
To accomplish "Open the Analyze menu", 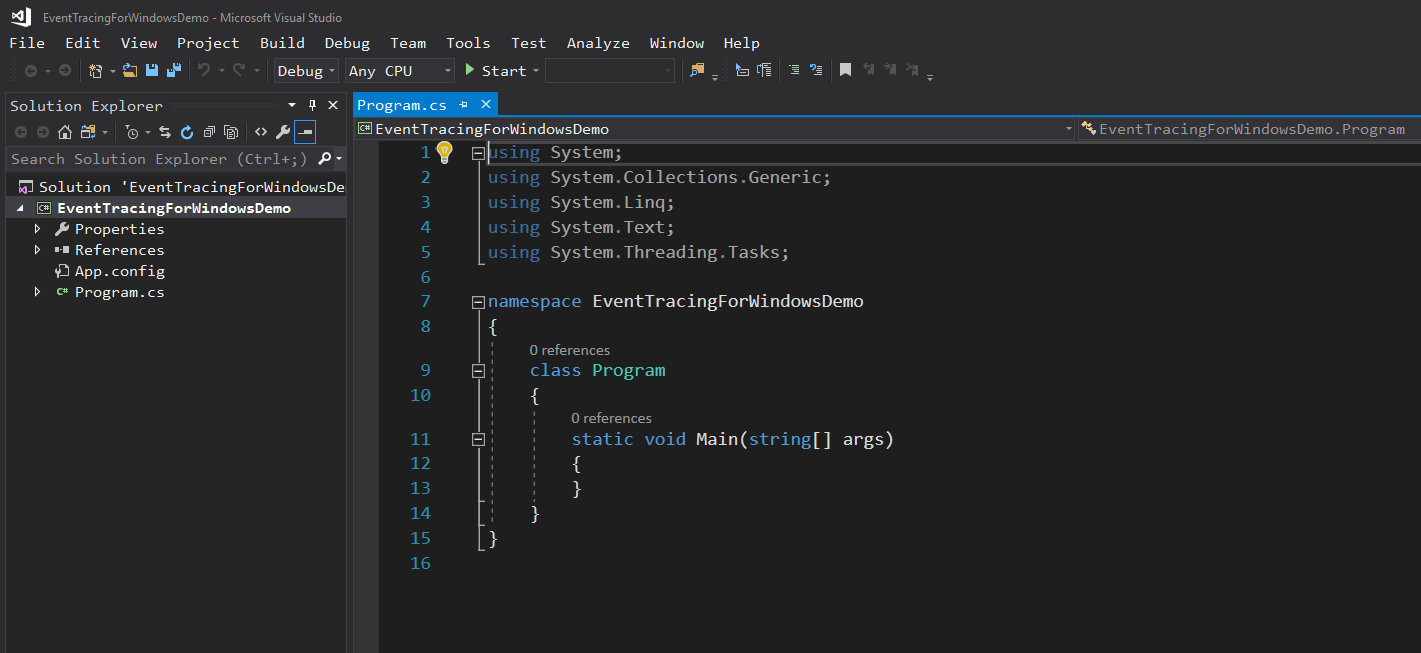I will (x=598, y=43).
